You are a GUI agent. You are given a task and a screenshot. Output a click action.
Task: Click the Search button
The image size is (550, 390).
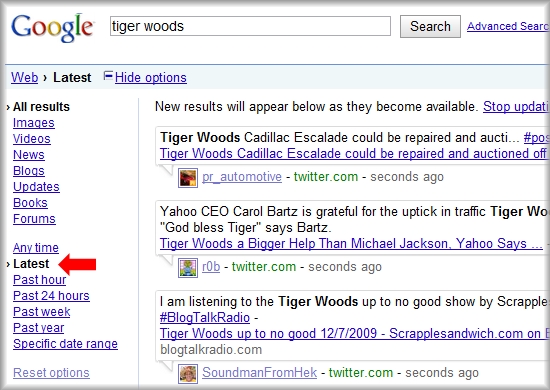430,26
